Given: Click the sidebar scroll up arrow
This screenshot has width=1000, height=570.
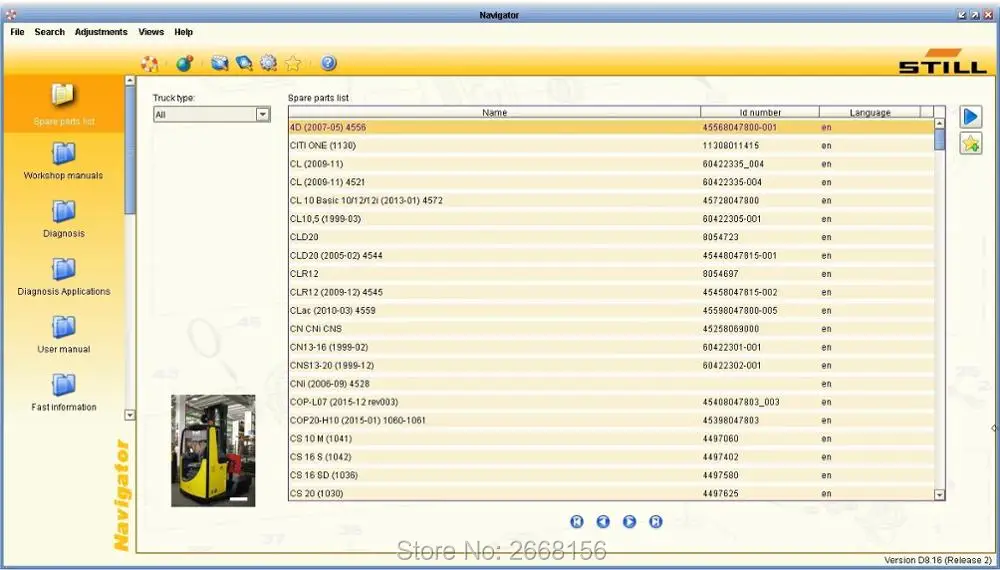Looking at the screenshot, I should coord(130,80).
